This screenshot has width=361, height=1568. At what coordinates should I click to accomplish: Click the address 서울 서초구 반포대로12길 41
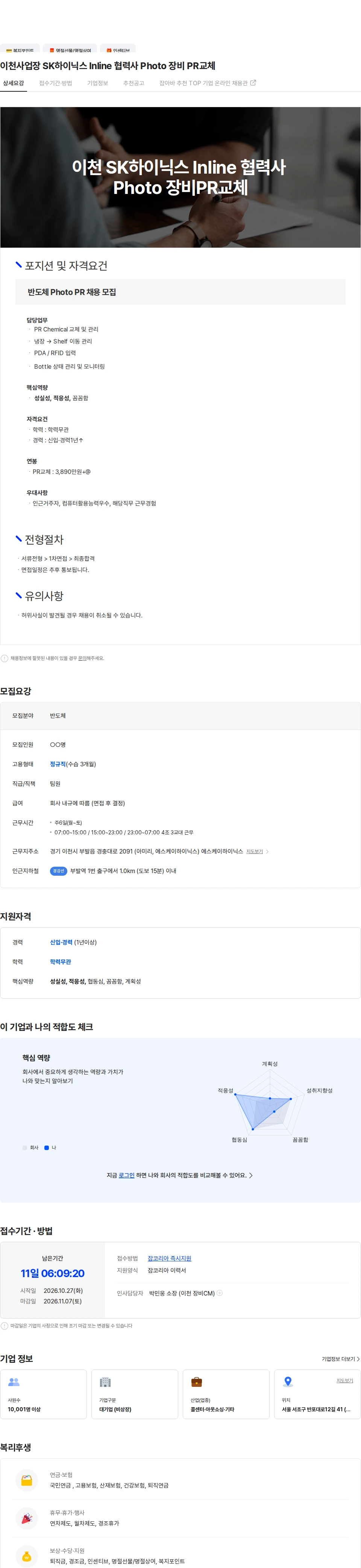click(x=316, y=1409)
